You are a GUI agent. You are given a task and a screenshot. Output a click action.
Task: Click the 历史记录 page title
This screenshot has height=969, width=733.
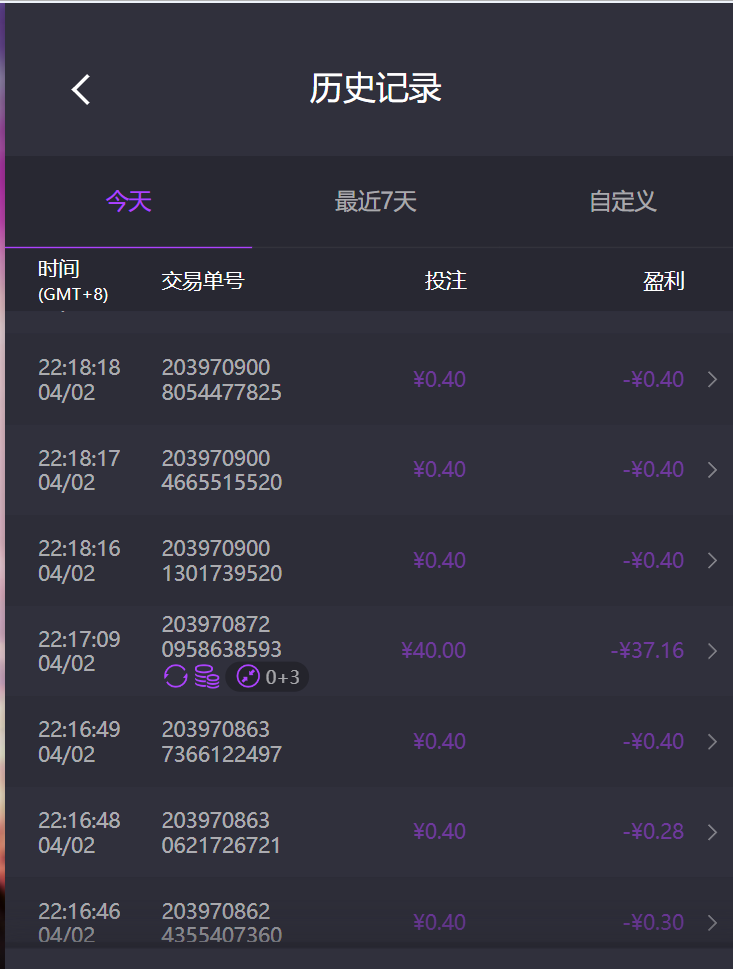[x=375, y=89]
